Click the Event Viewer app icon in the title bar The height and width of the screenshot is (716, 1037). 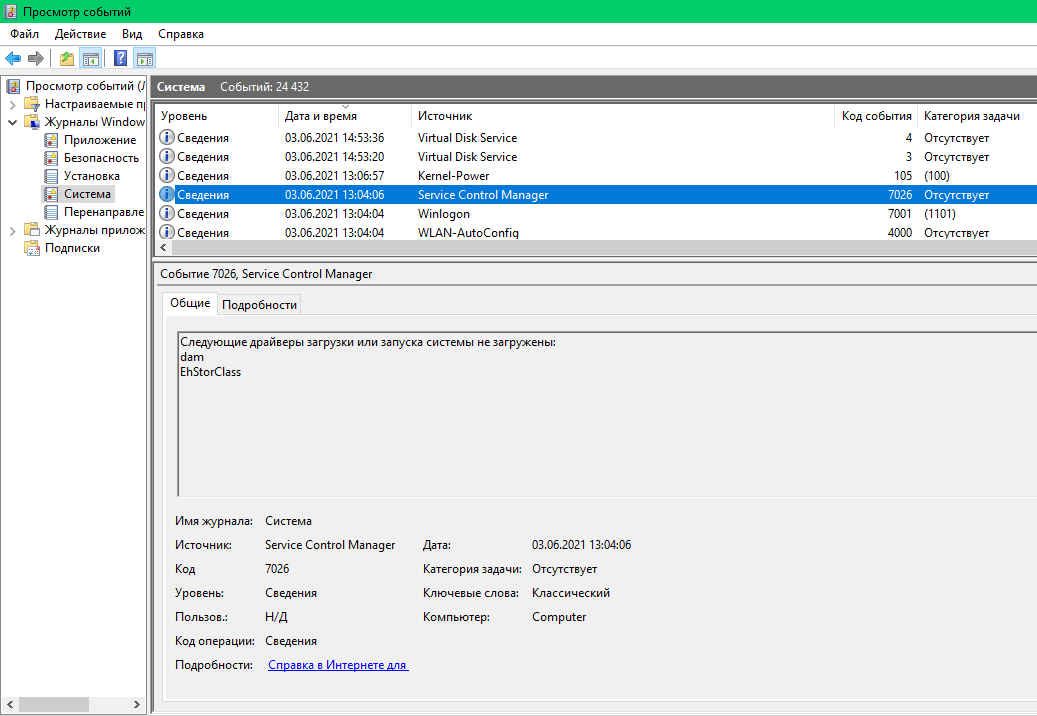(x=11, y=11)
